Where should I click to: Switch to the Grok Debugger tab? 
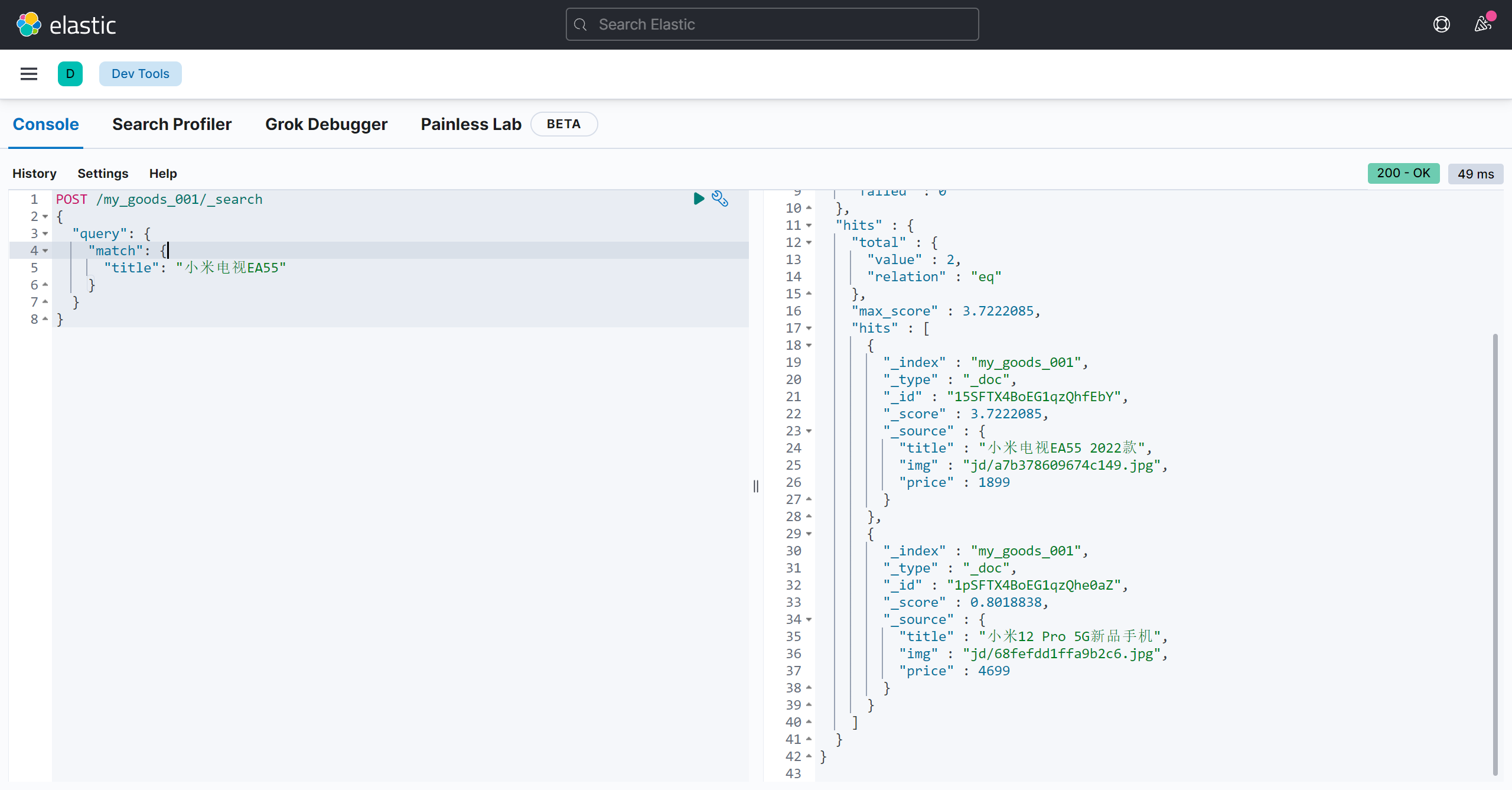pos(327,123)
